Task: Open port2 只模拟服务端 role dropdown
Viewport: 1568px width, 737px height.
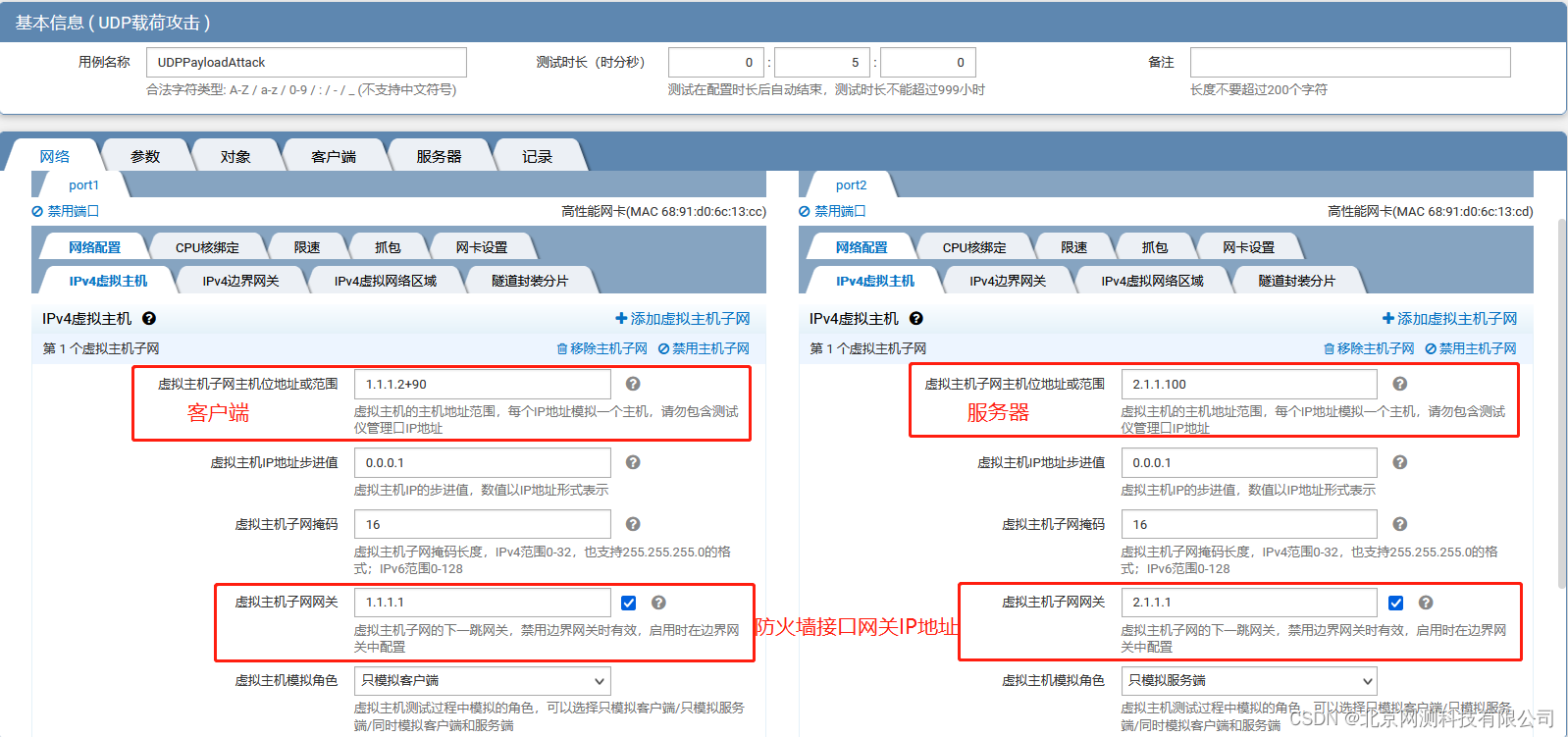Action: pyautogui.click(x=1249, y=680)
